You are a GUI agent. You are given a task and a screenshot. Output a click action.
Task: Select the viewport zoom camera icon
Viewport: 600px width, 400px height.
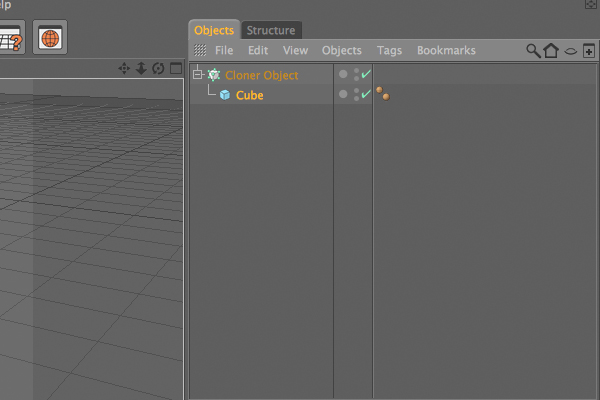[x=141, y=69]
